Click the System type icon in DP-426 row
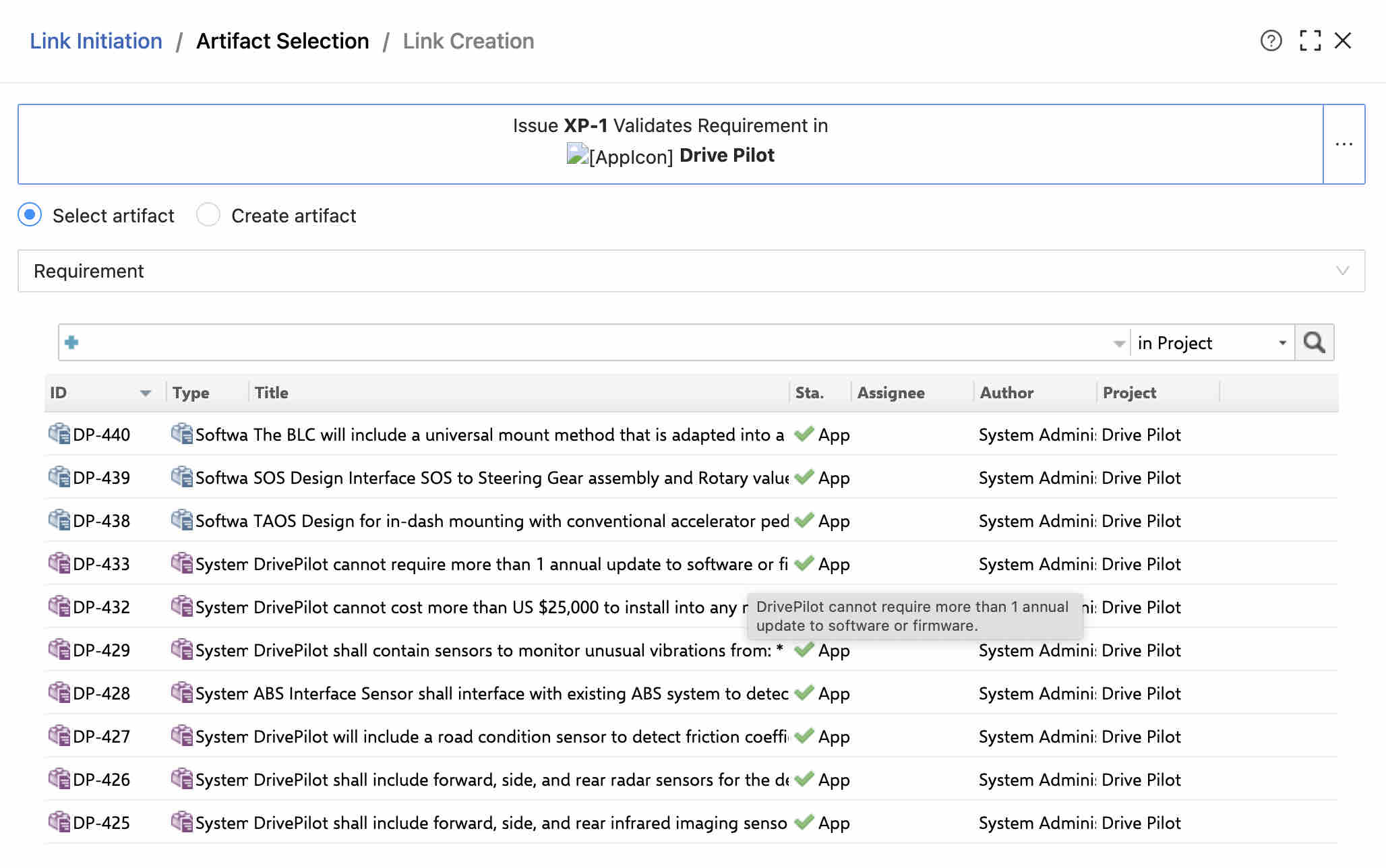The width and height of the screenshot is (1386, 868). pos(182,779)
